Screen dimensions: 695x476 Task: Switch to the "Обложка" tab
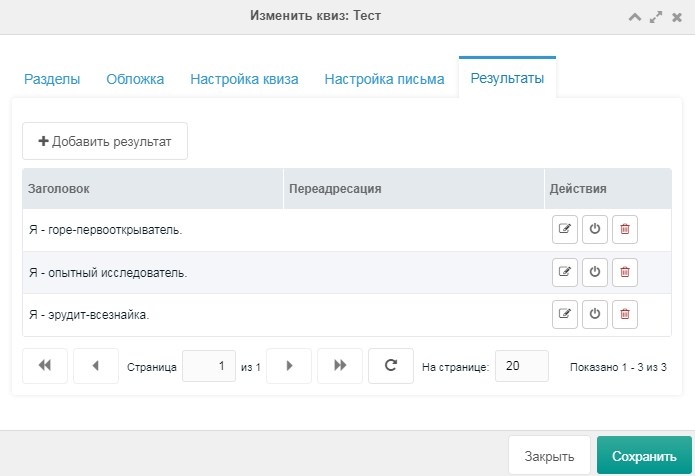135,79
